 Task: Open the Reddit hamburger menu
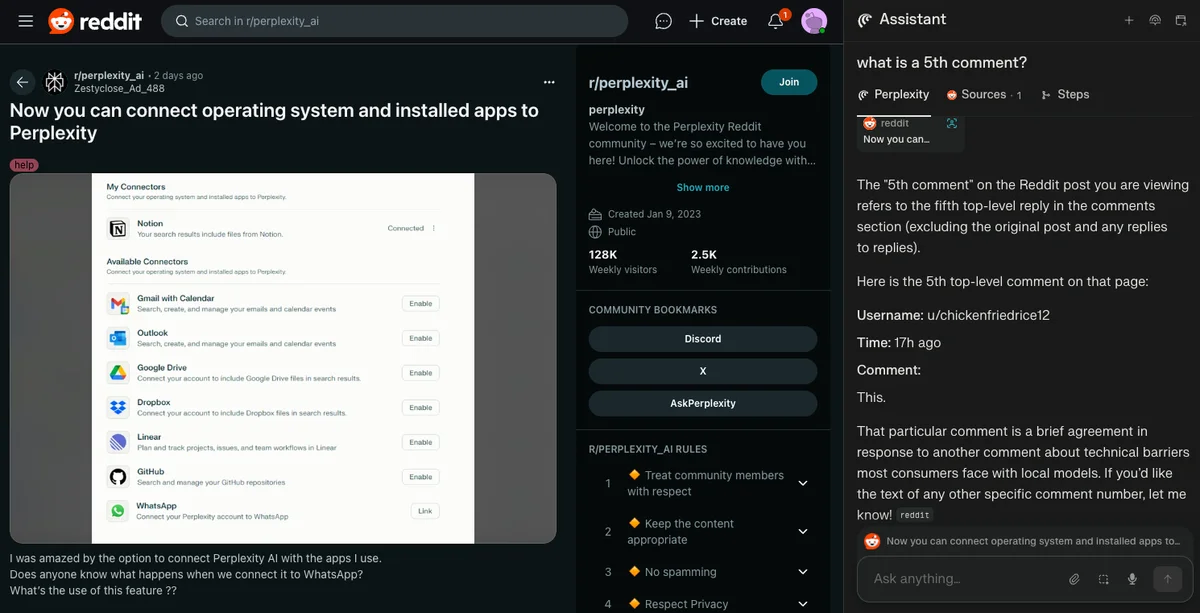click(26, 21)
